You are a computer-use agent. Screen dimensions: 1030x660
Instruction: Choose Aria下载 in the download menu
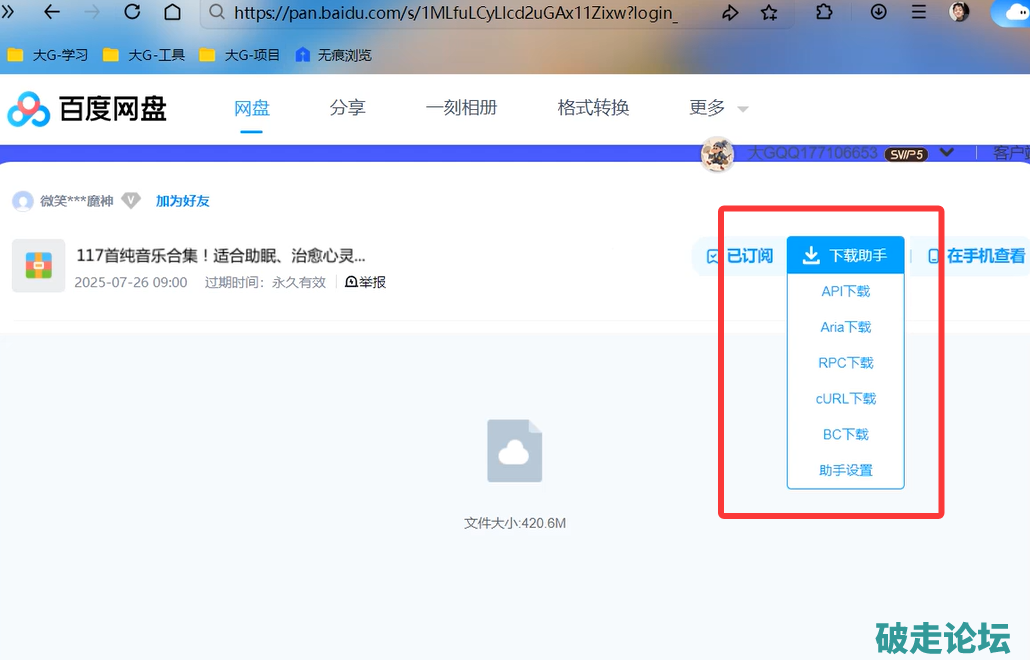(x=845, y=327)
